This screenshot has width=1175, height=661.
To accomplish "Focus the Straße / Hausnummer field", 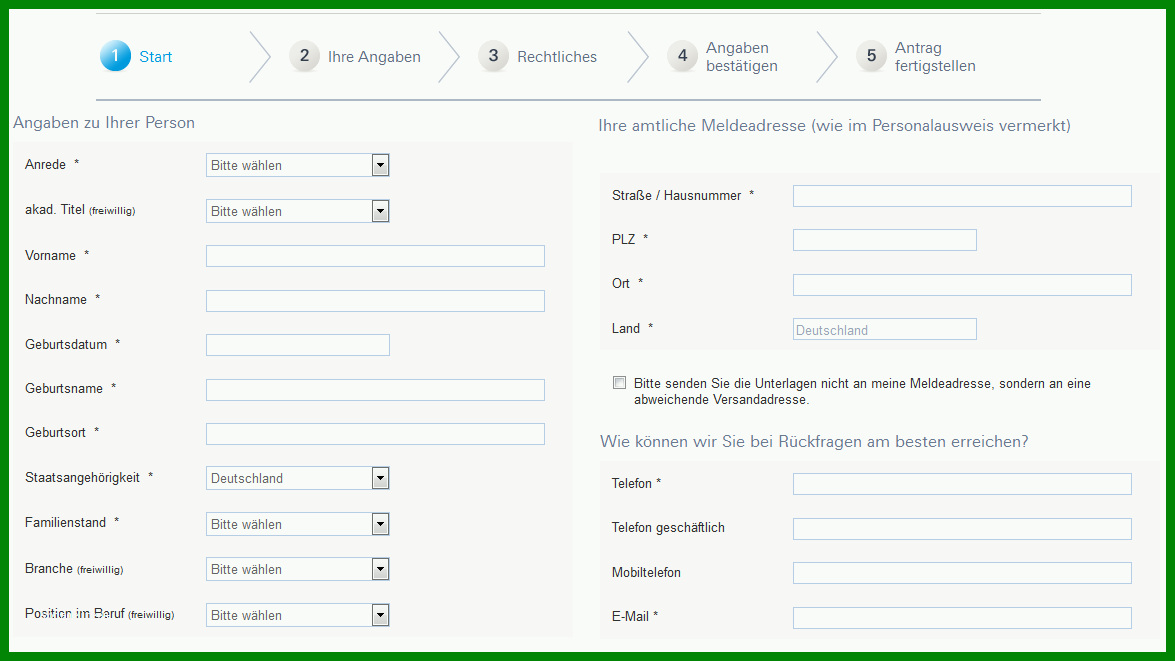I will 962,196.
